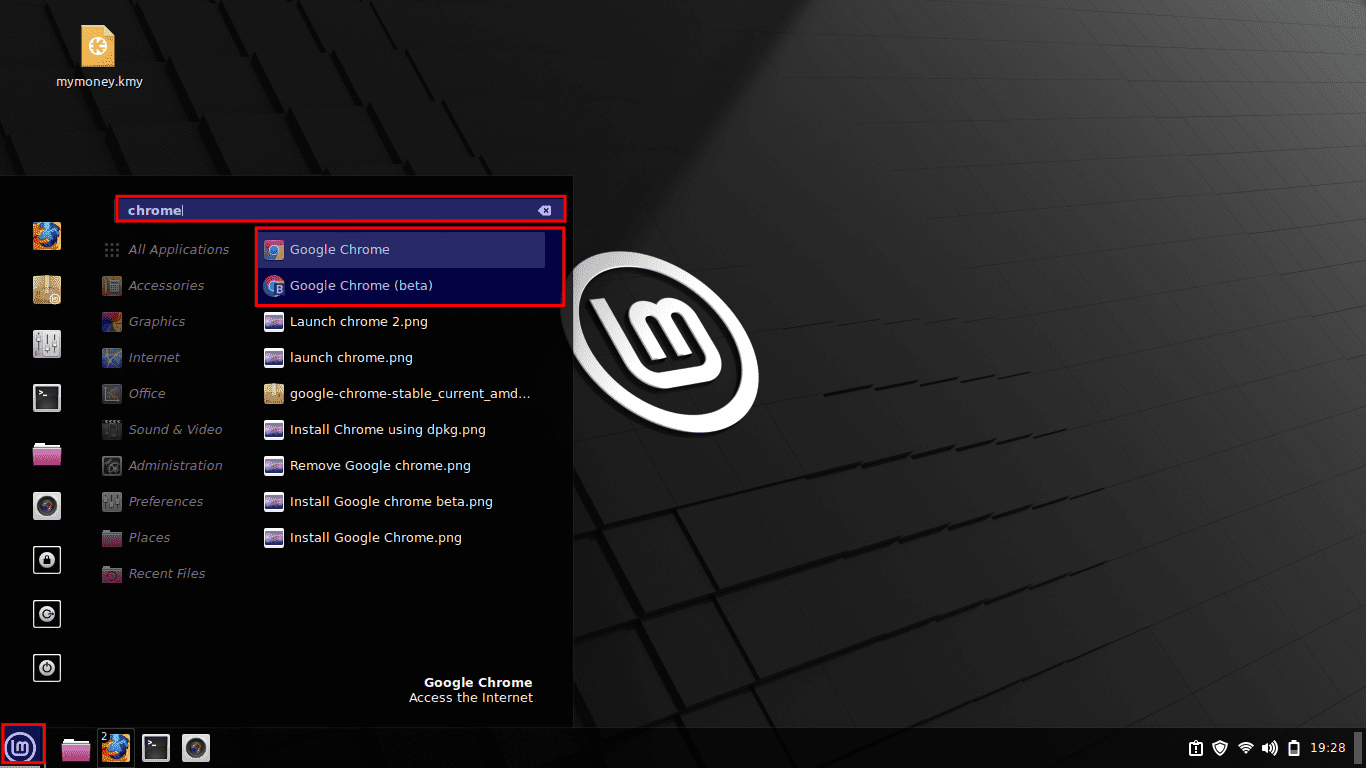Select the Internet category
The image size is (1366, 768).
tap(141, 358)
